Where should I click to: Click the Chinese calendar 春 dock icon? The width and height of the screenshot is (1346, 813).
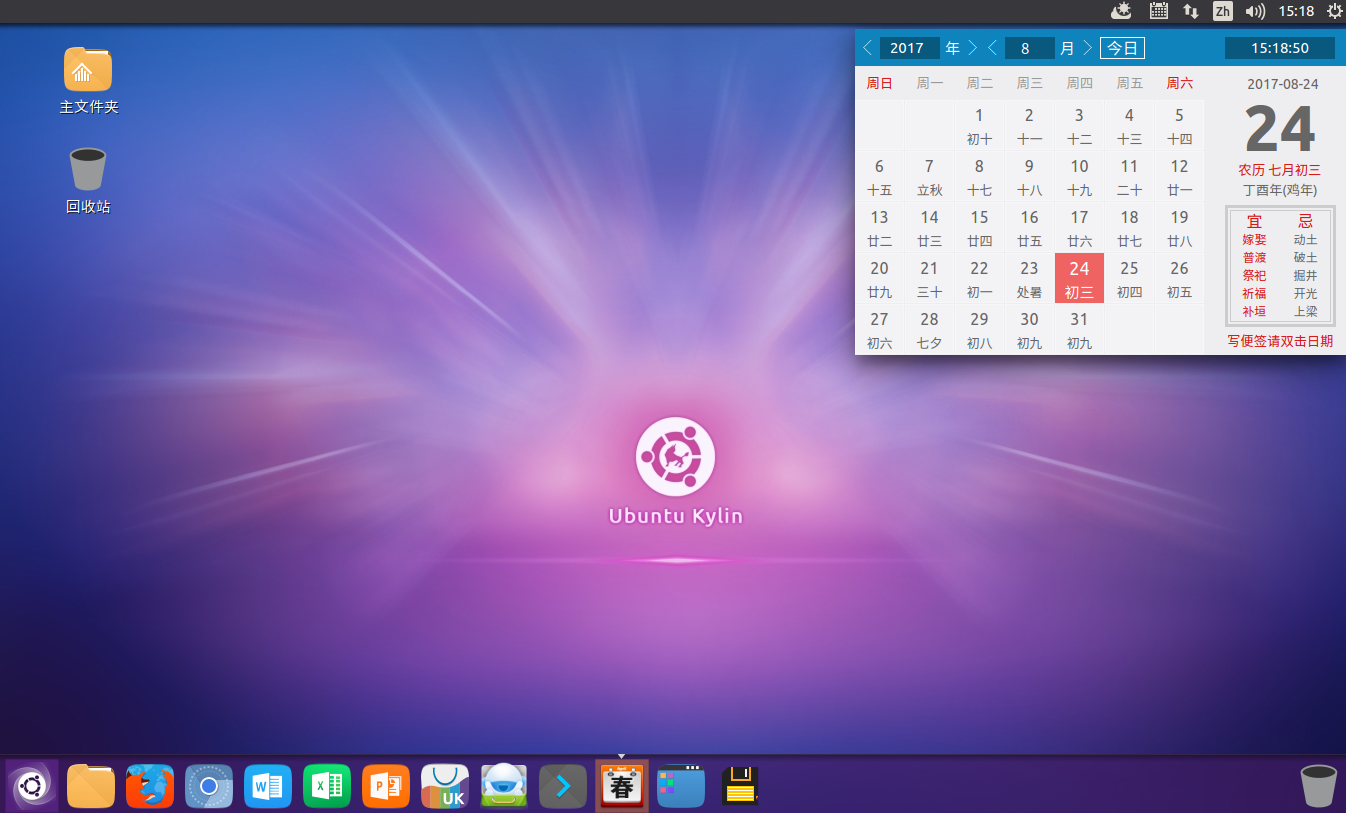(622, 786)
